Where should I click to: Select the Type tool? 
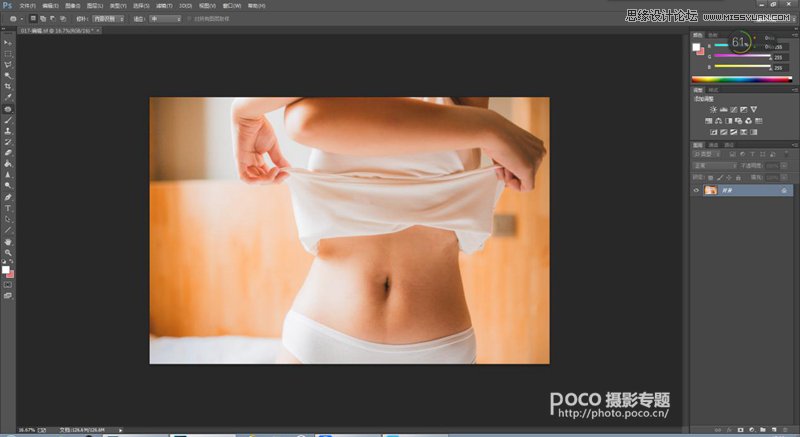(x=8, y=208)
